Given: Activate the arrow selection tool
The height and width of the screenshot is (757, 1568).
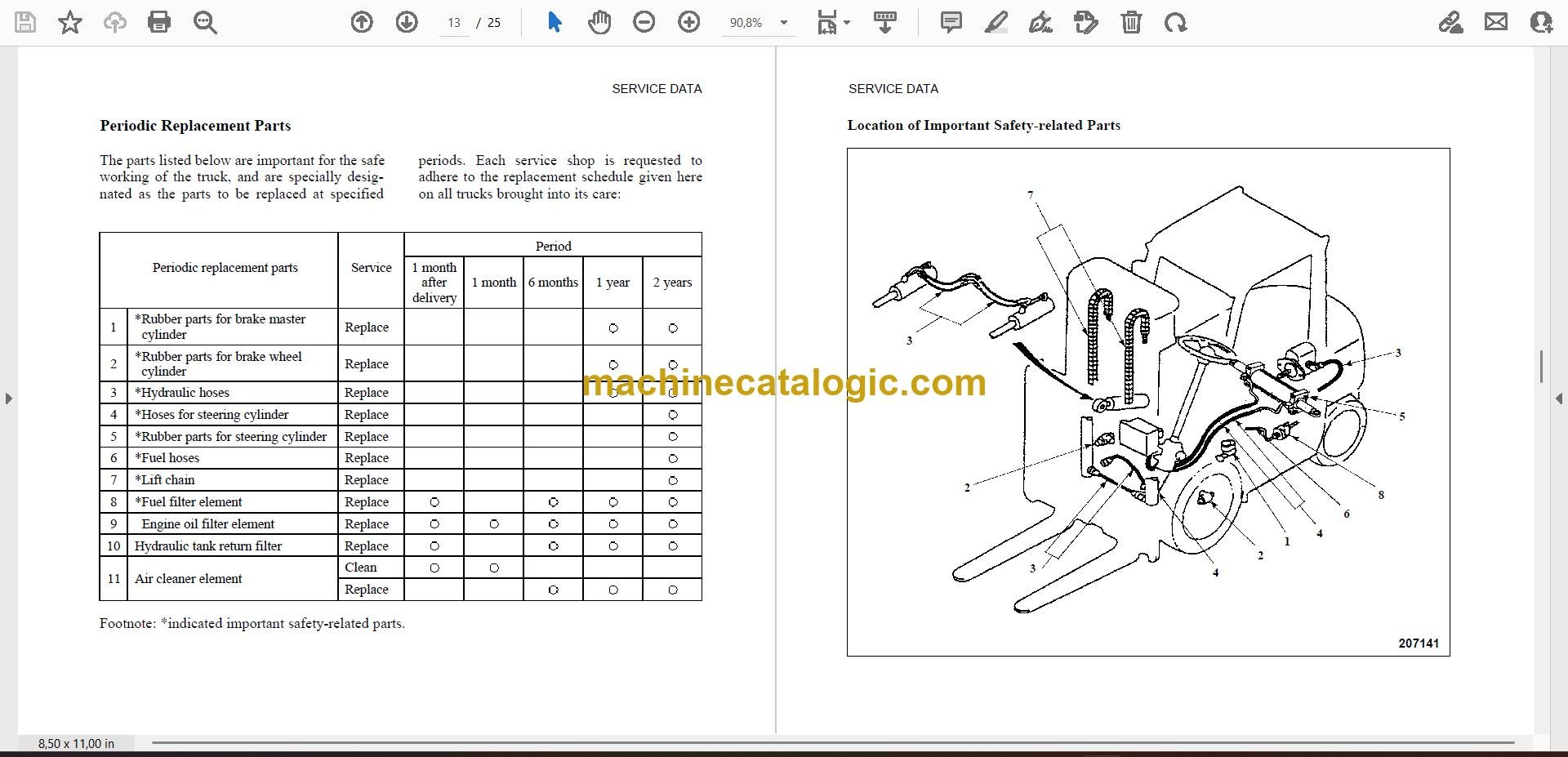Looking at the screenshot, I should (x=555, y=22).
